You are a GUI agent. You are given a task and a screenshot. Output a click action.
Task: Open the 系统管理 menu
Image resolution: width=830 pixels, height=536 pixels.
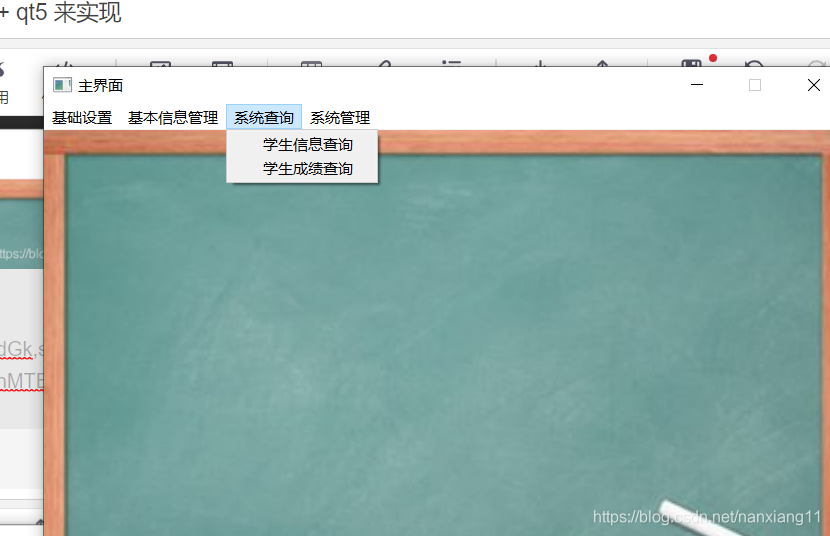pos(340,117)
